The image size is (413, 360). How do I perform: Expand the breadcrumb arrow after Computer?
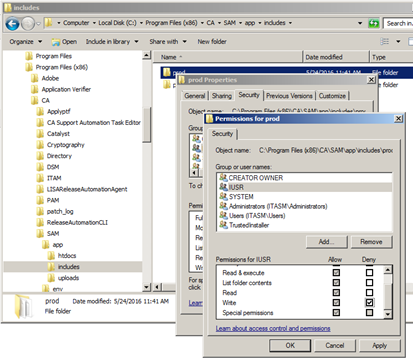click(94, 23)
